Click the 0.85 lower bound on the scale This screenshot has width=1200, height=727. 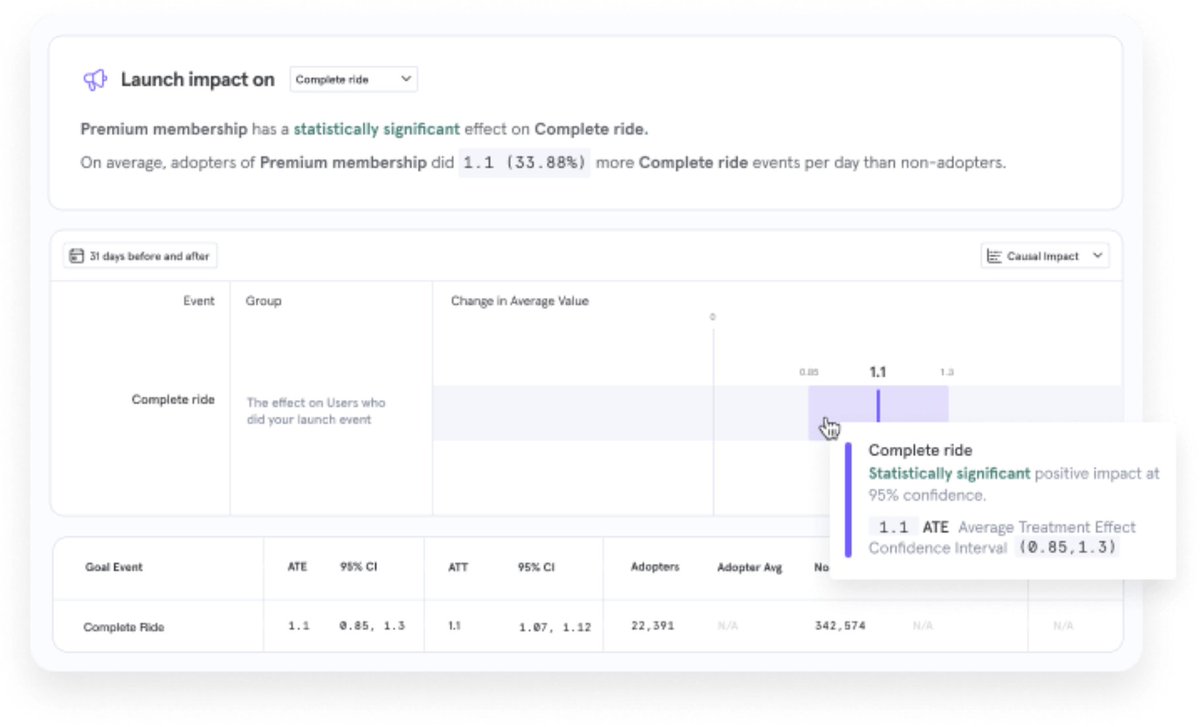click(x=807, y=370)
